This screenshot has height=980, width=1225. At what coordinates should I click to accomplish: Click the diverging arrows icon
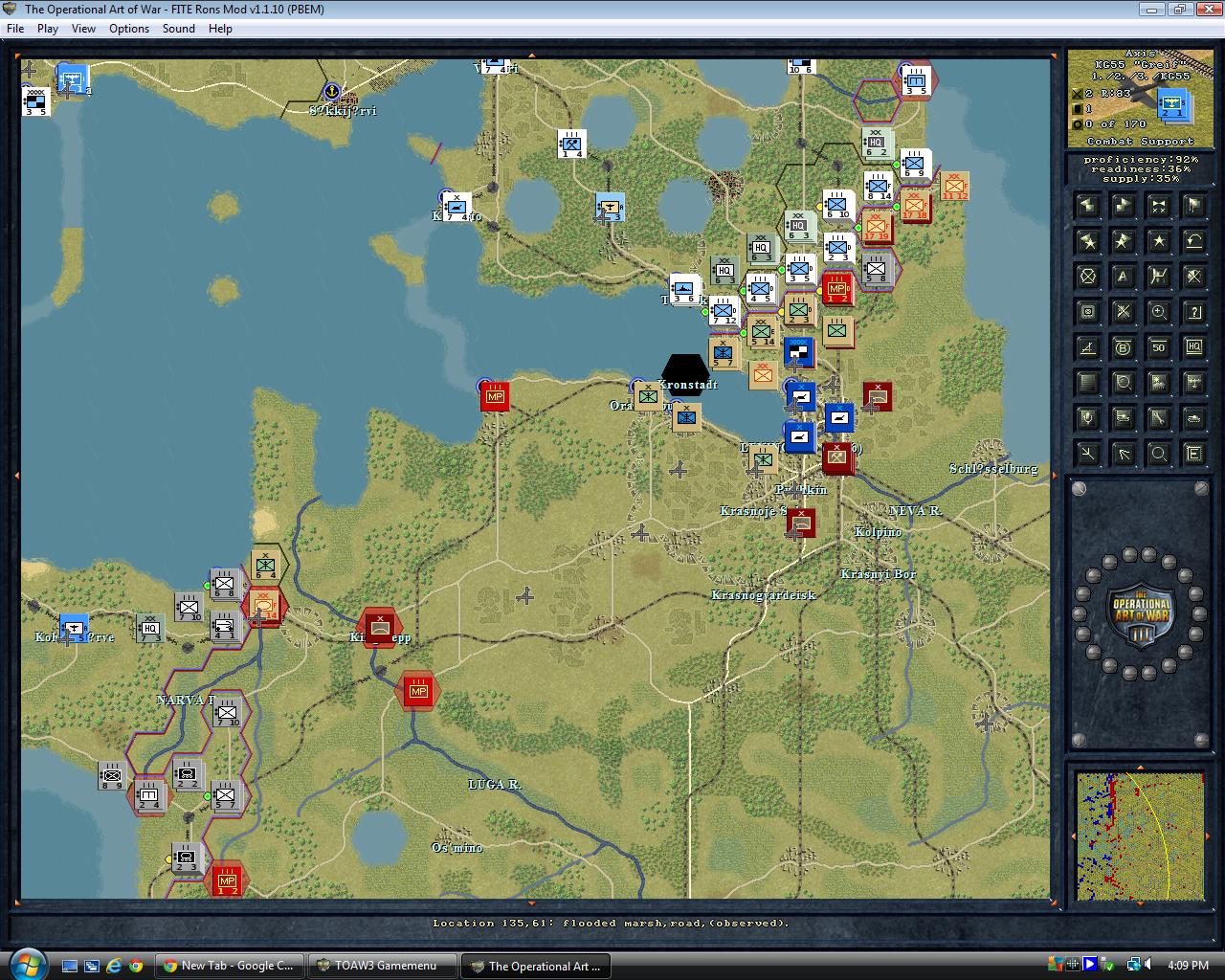(1124, 454)
